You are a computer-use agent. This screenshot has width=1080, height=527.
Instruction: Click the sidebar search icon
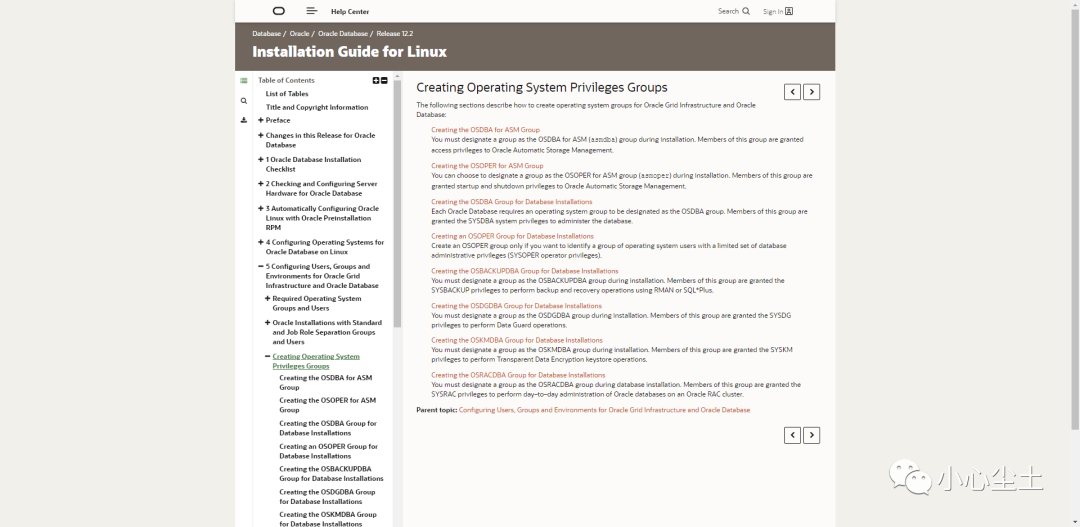pos(243,101)
